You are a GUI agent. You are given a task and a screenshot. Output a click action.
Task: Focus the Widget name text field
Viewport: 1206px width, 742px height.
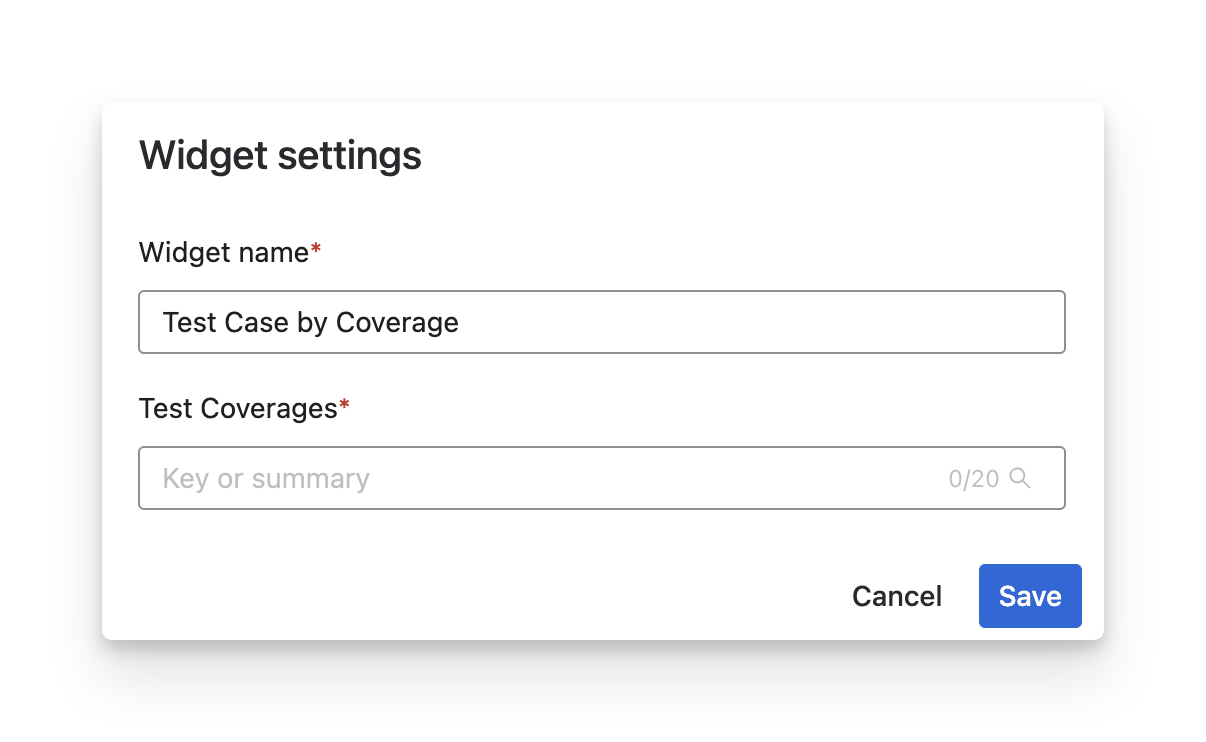click(601, 322)
